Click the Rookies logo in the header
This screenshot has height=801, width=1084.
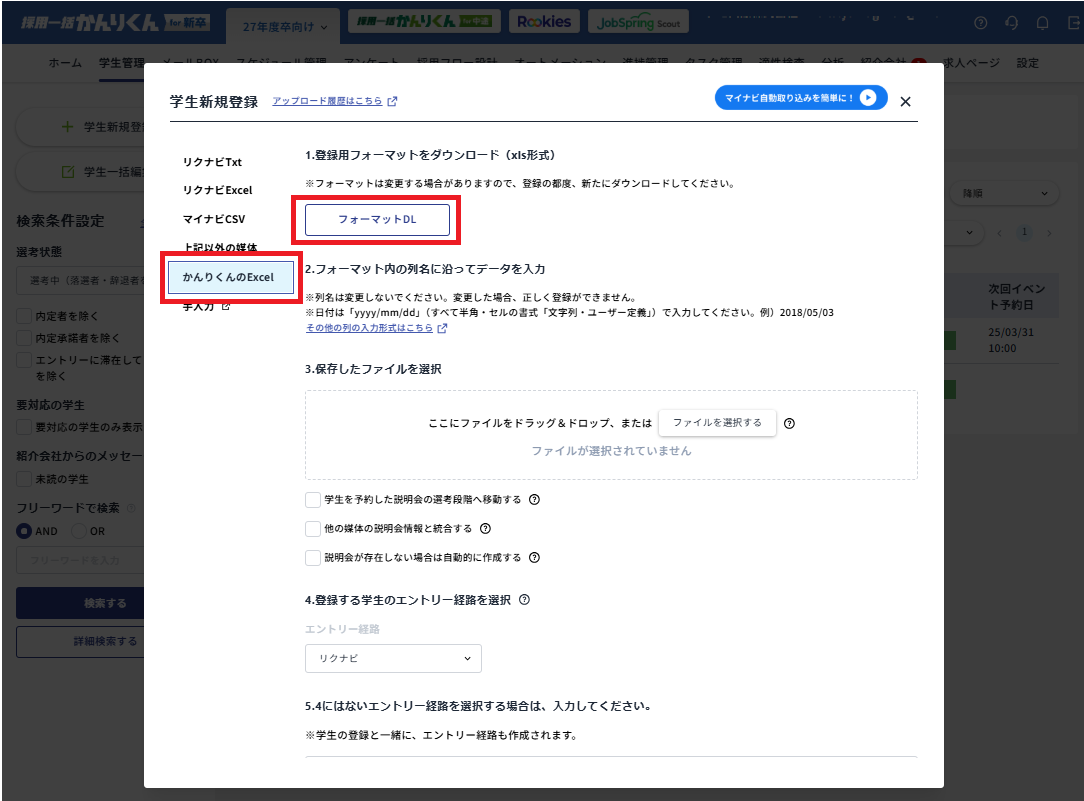click(544, 20)
